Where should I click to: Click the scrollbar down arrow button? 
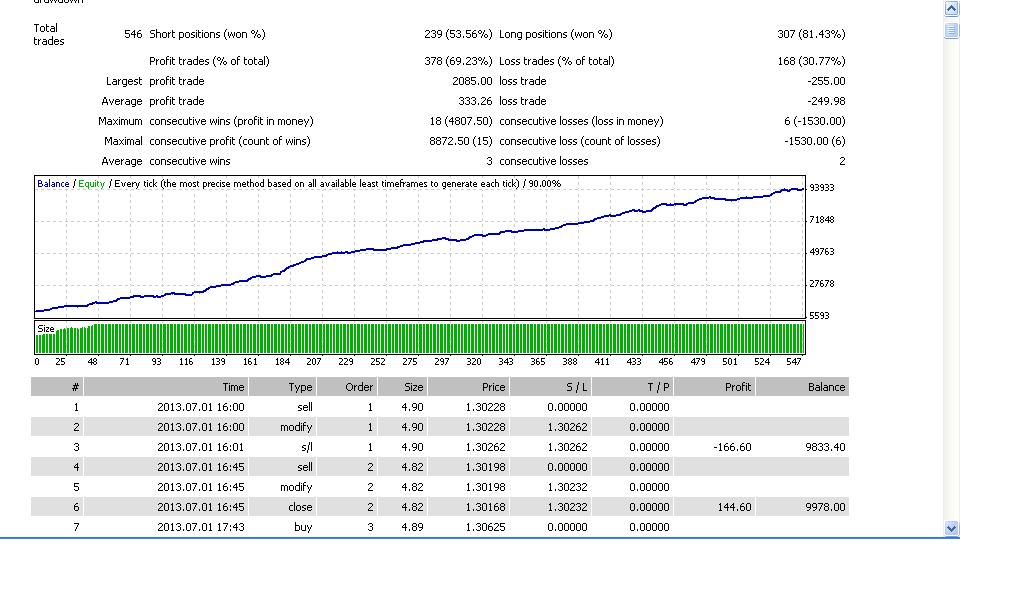coord(952,529)
